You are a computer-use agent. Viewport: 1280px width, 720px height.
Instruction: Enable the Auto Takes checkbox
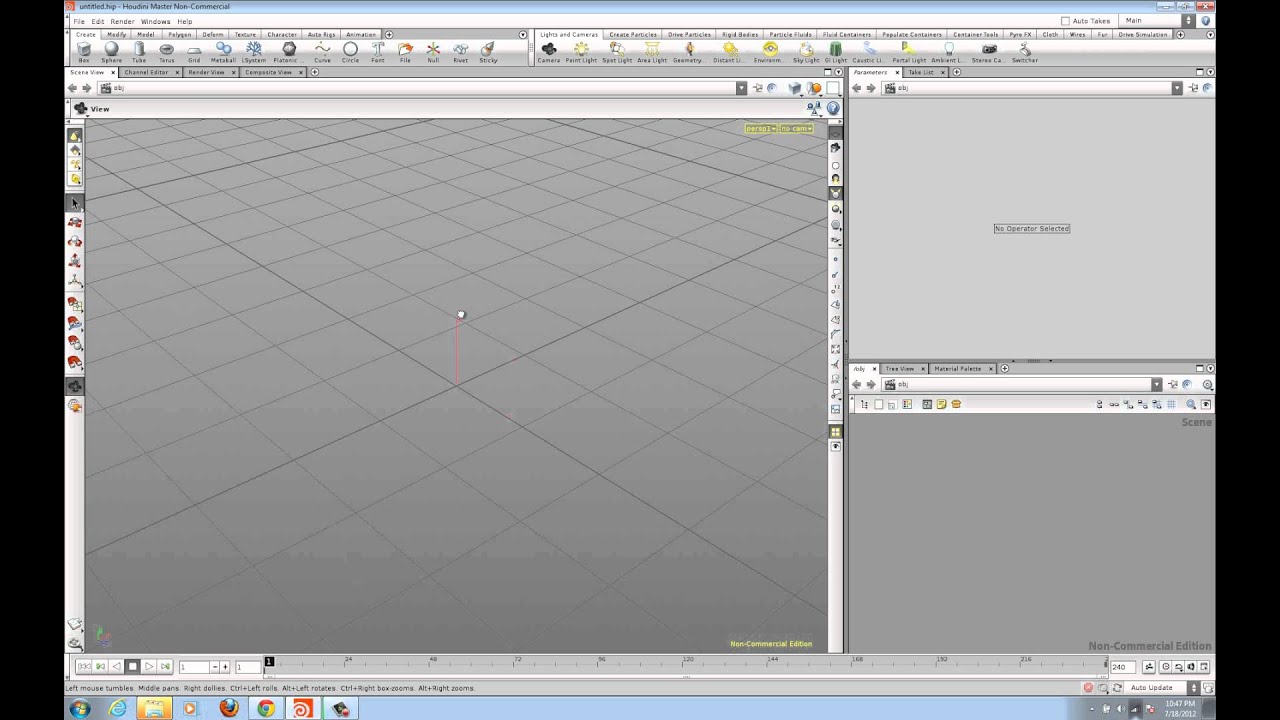coord(1065,21)
